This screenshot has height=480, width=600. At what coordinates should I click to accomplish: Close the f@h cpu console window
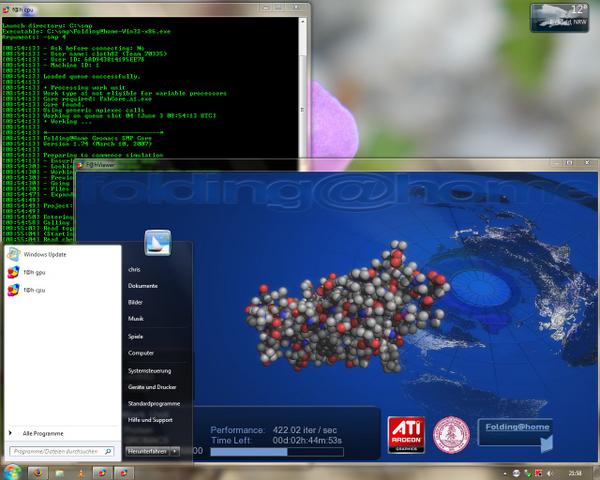pos(297,7)
